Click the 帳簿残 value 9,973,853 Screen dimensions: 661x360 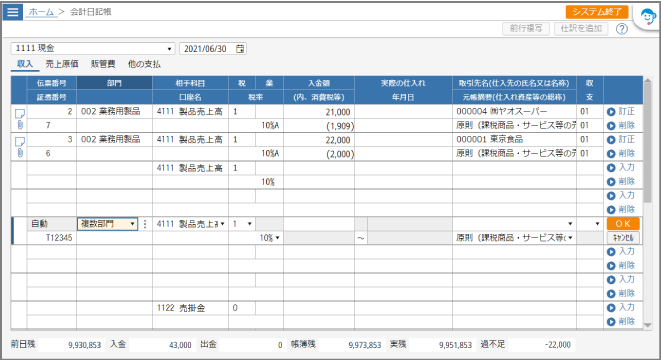click(351, 345)
